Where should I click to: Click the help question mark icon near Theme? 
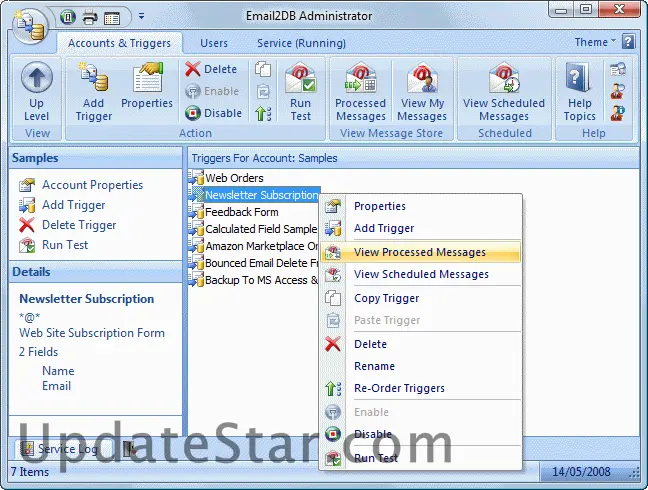[629, 41]
